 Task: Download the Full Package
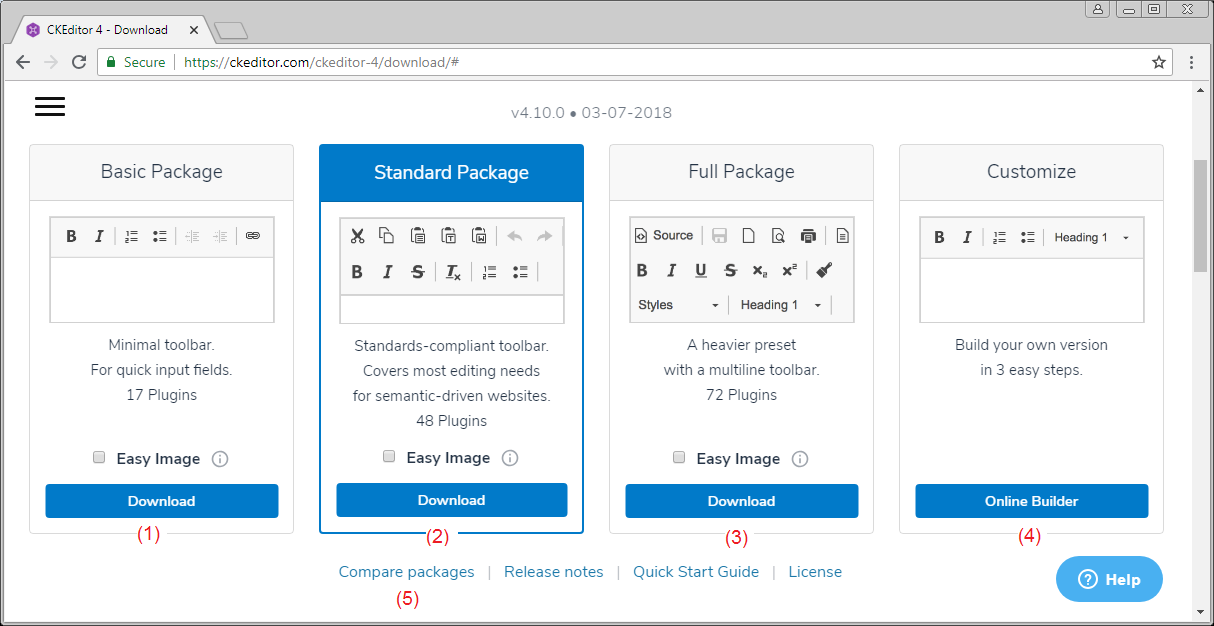point(741,501)
